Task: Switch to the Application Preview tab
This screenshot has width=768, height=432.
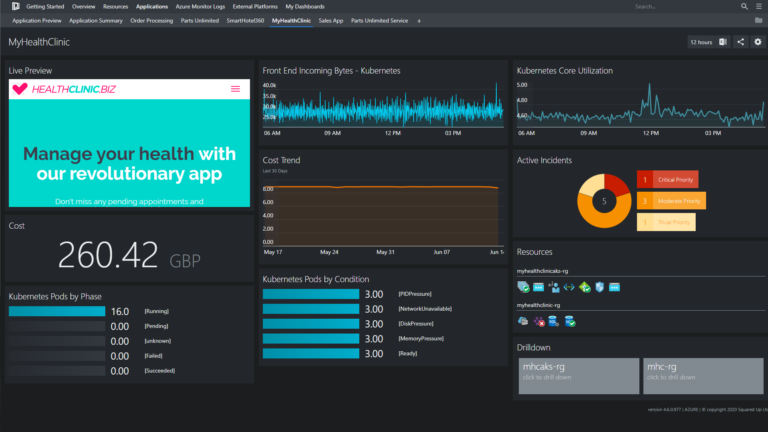Action: point(37,21)
